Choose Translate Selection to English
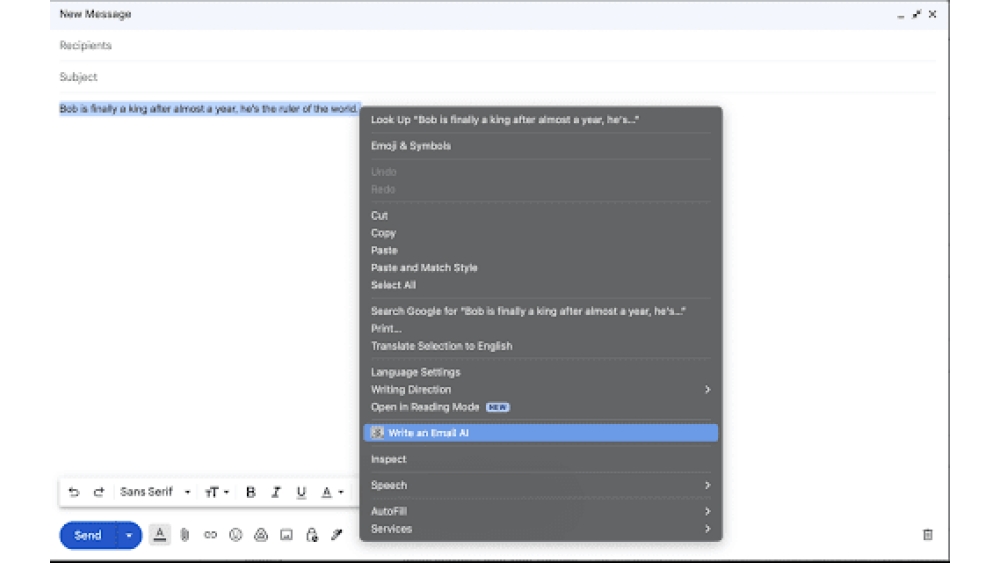This screenshot has height=563, width=1000. [541, 346]
